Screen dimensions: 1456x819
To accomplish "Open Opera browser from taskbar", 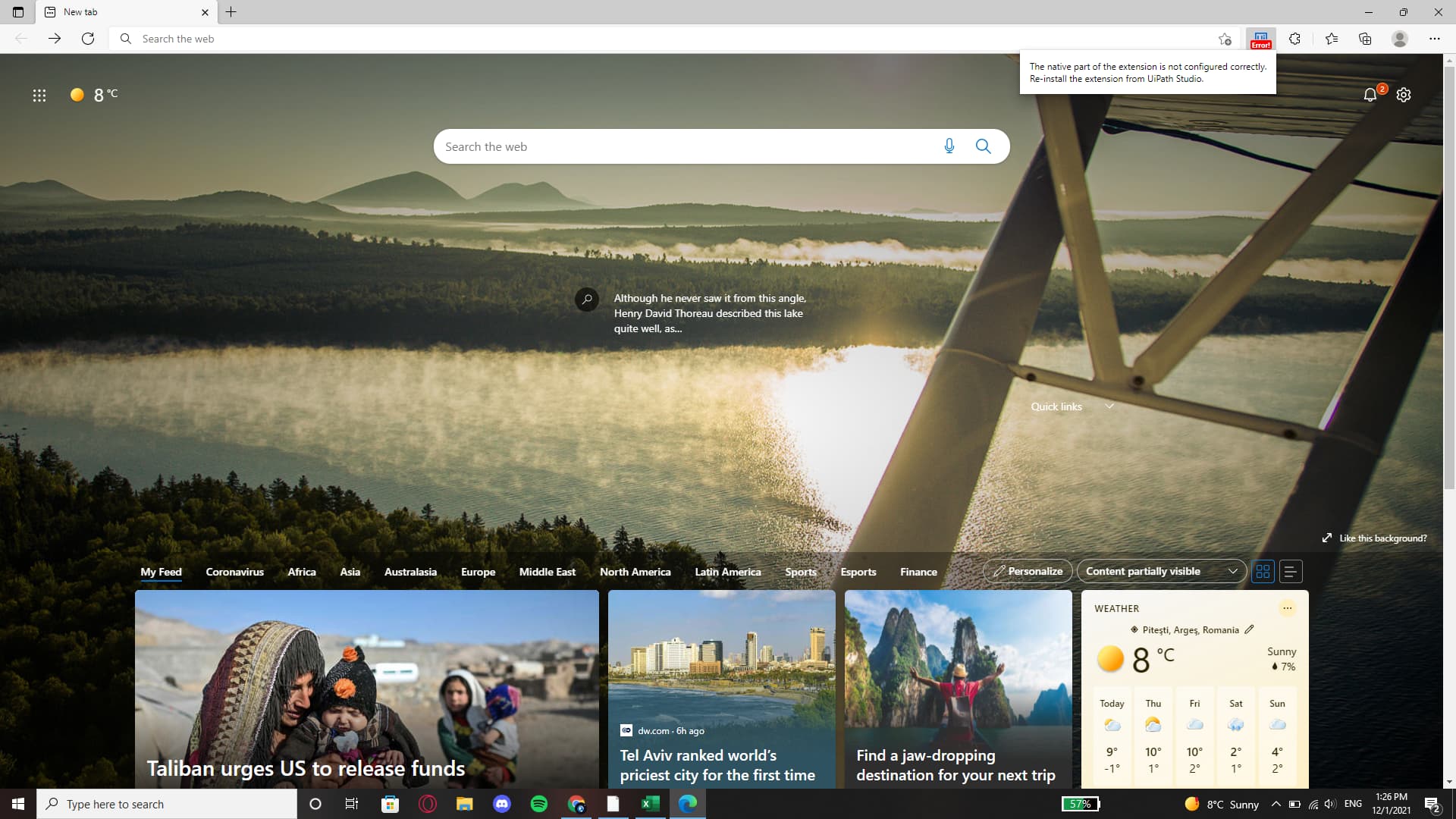I will [428, 804].
